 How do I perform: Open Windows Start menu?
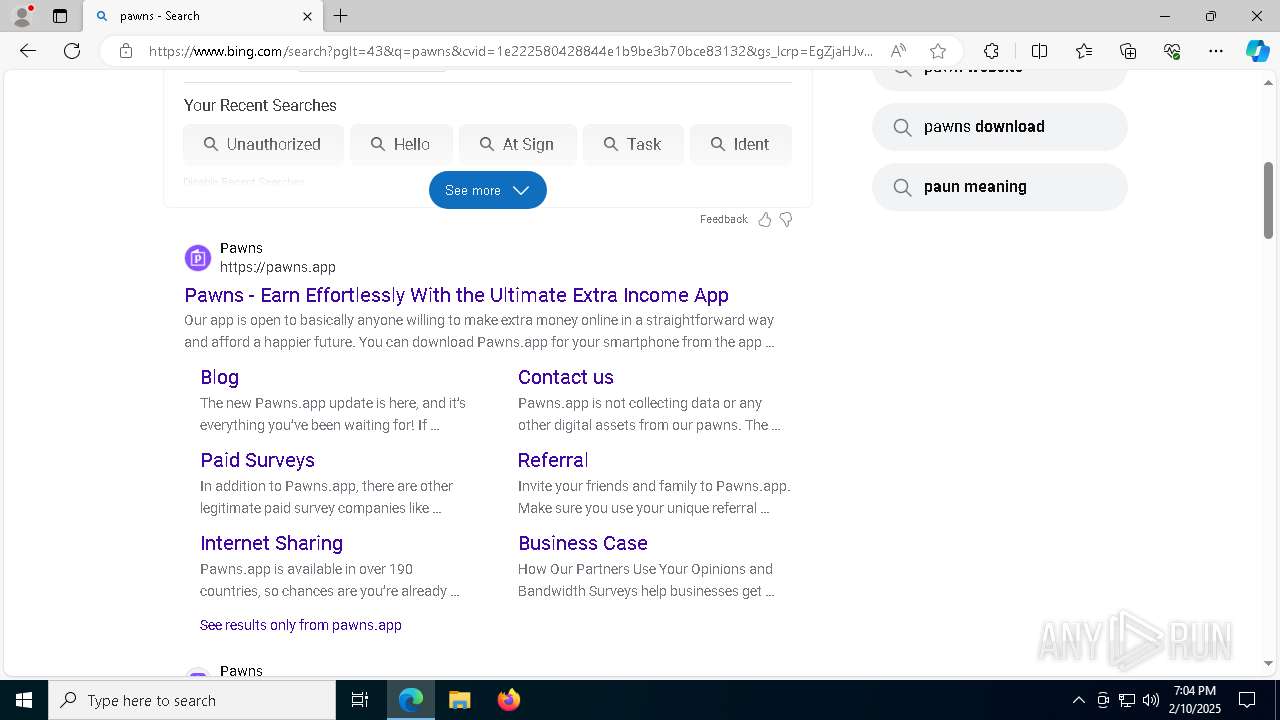pos(24,700)
